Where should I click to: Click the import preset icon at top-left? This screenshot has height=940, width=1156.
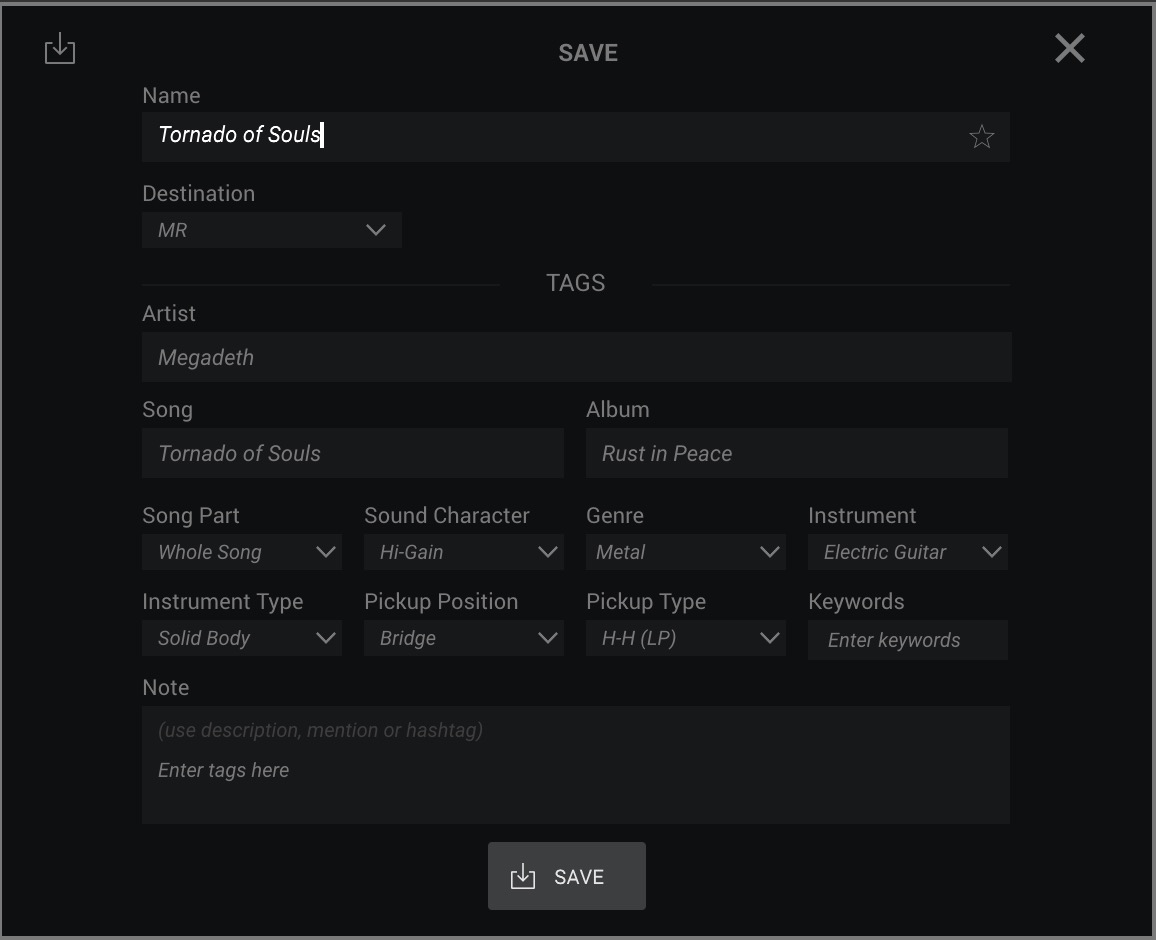click(60, 49)
